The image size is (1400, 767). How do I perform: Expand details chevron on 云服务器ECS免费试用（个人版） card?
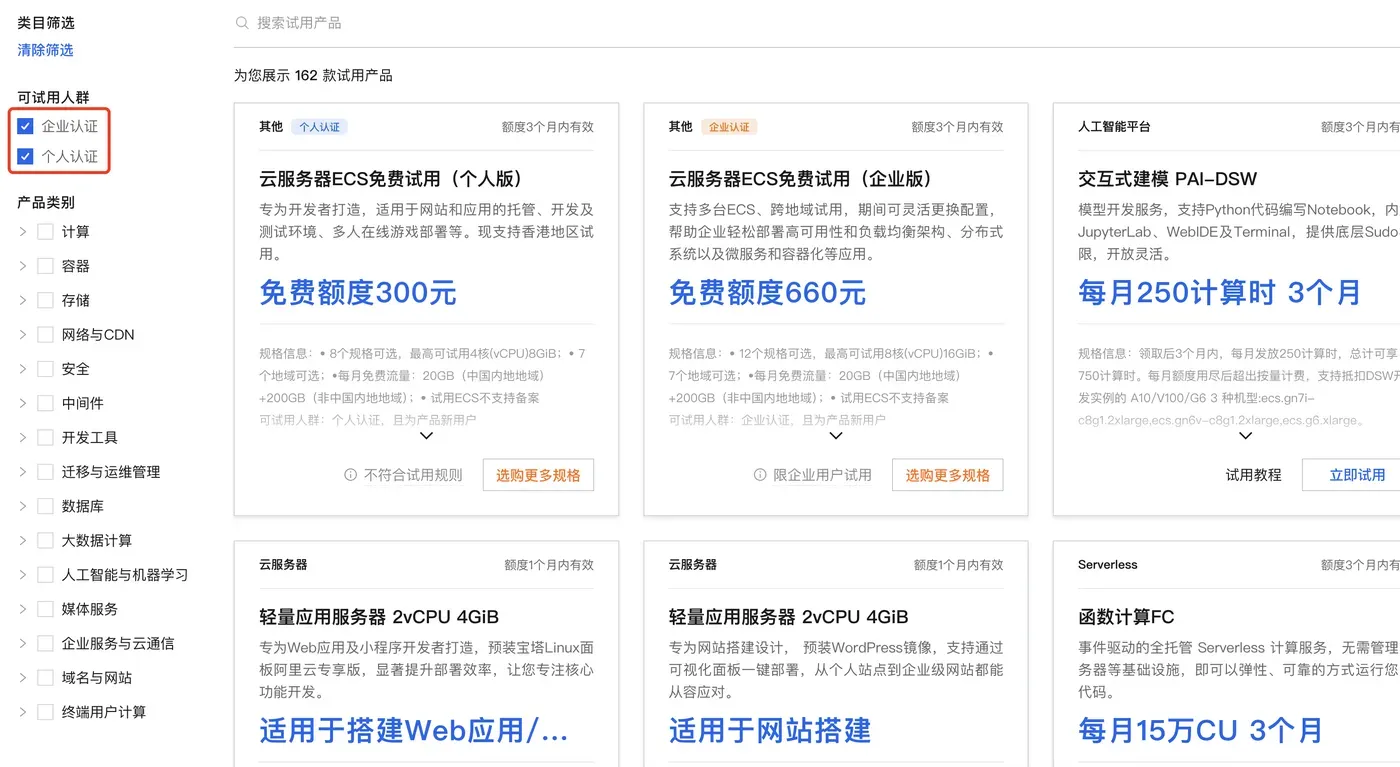click(426, 435)
